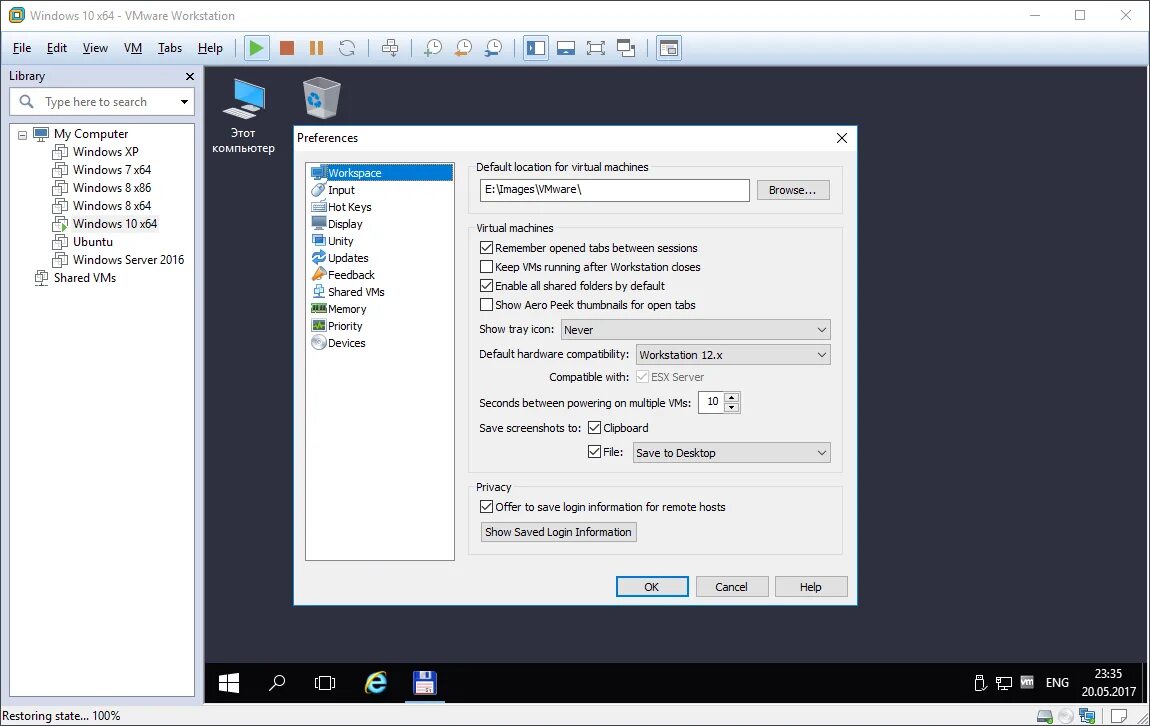Open guest taskbar search magnifier
This screenshot has height=726, width=1150.
276,683
